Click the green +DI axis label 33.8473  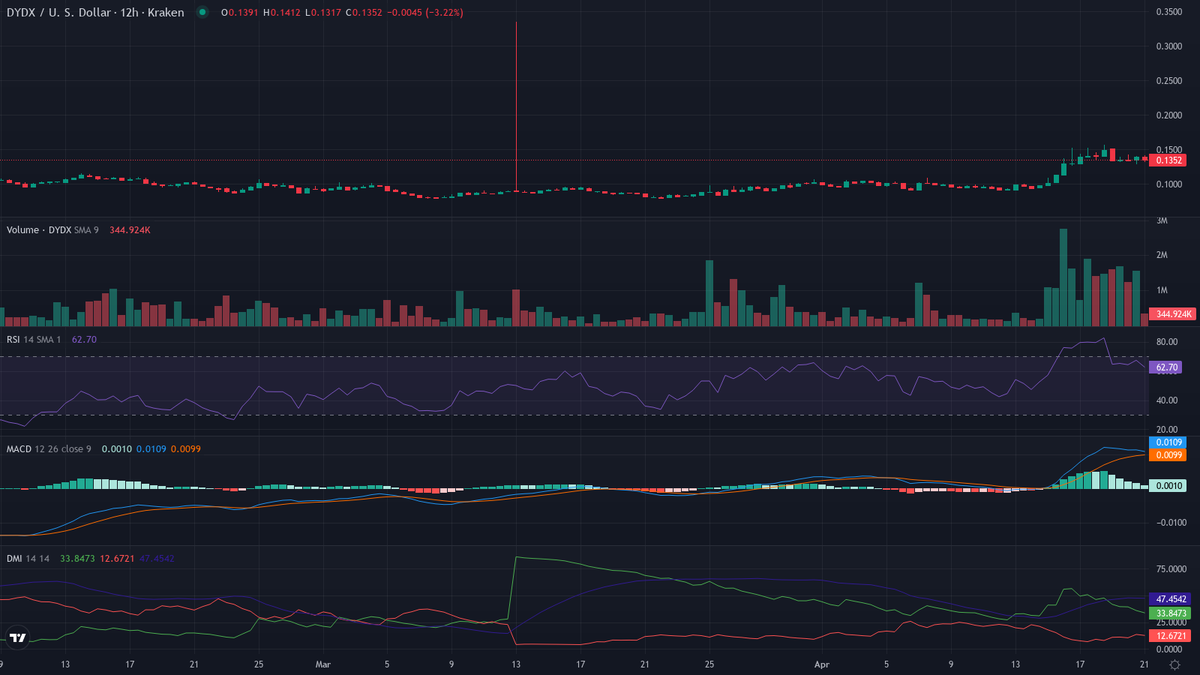coord(1171,613)
